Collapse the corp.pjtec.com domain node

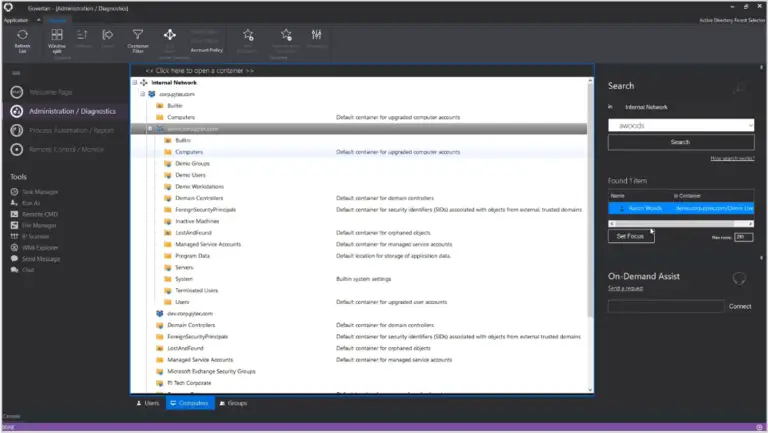tap(142, 94)
